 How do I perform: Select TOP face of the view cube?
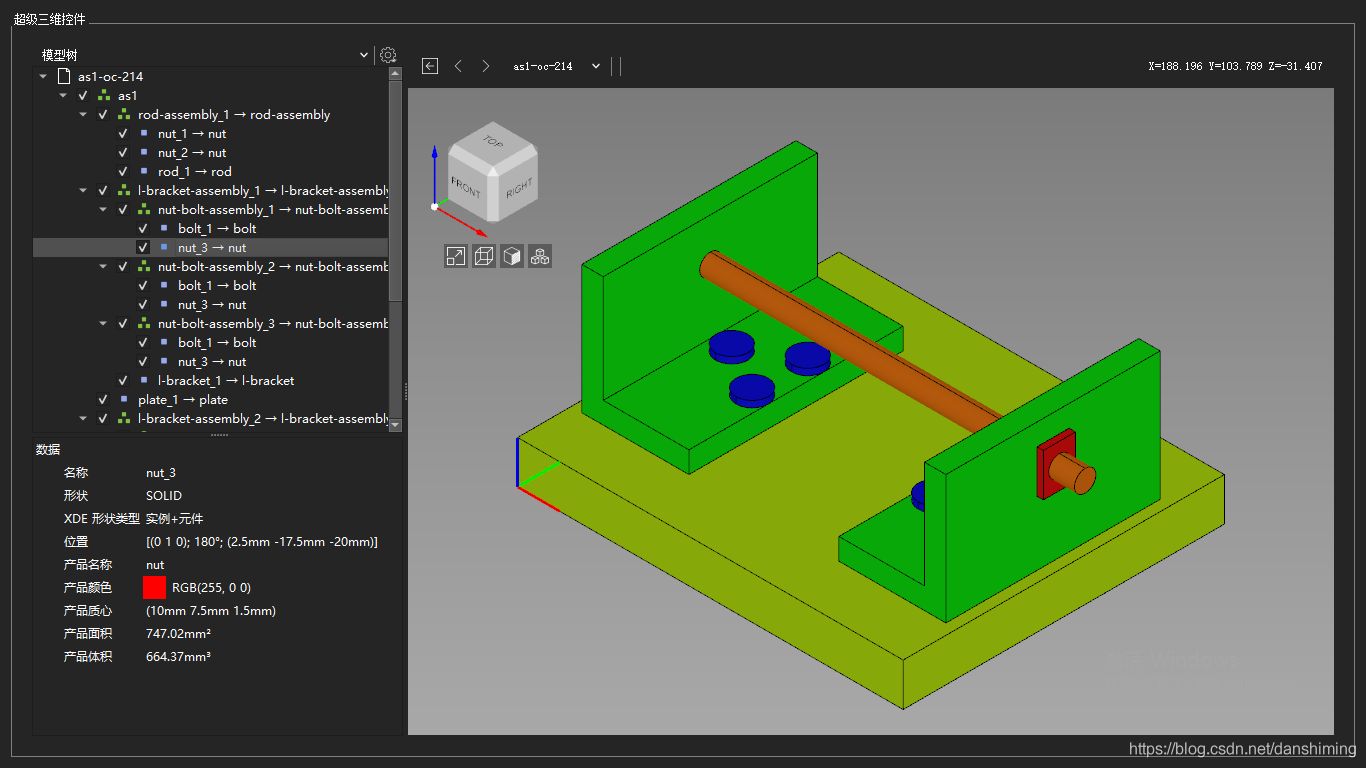click(493, 143)
